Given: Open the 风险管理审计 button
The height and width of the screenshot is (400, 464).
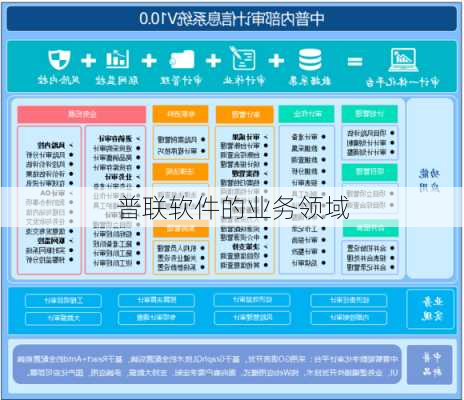Looking at the screenshot, I should point(252,318).
